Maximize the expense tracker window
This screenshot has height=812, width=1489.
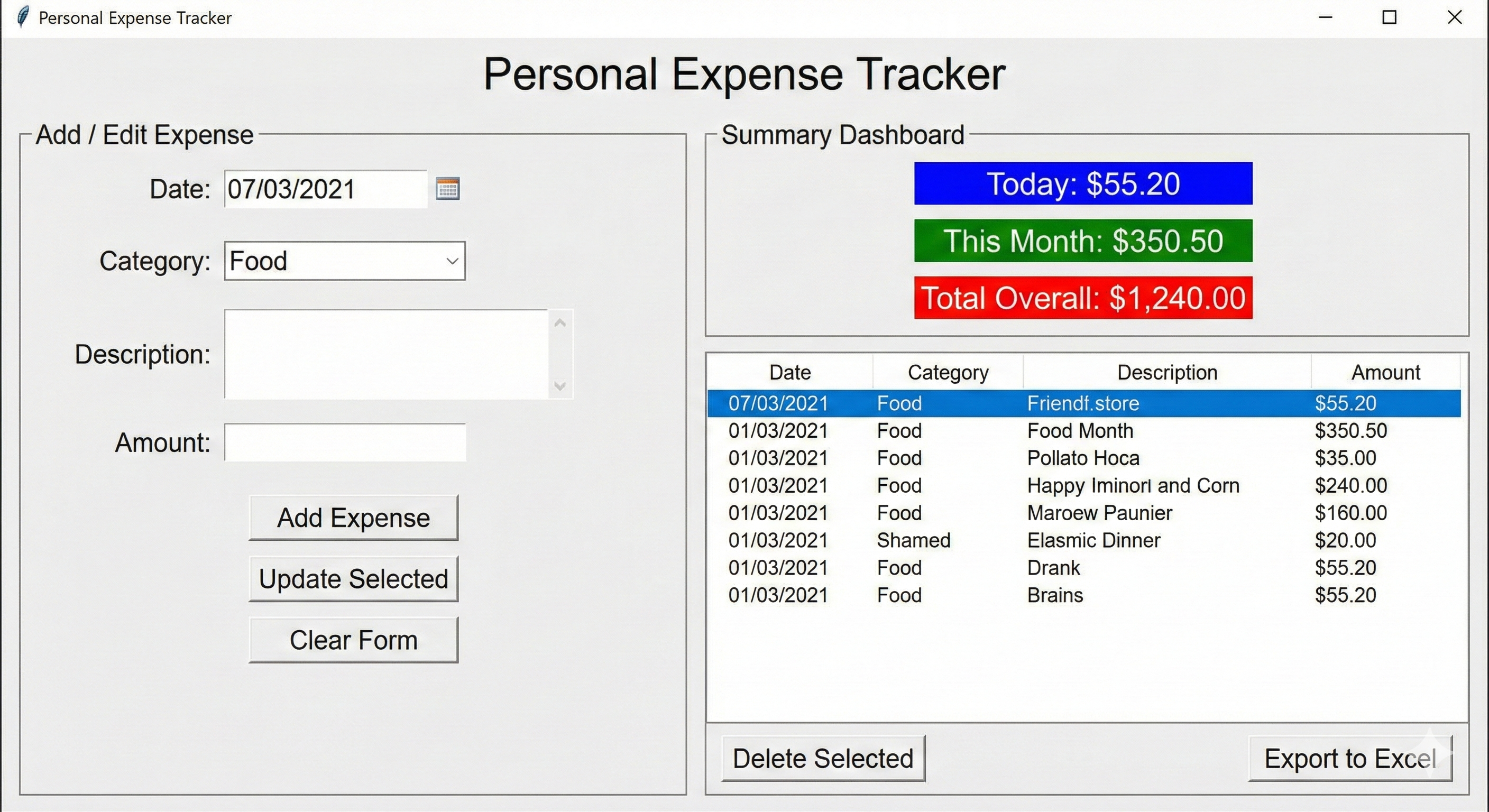pos(1389,17)
